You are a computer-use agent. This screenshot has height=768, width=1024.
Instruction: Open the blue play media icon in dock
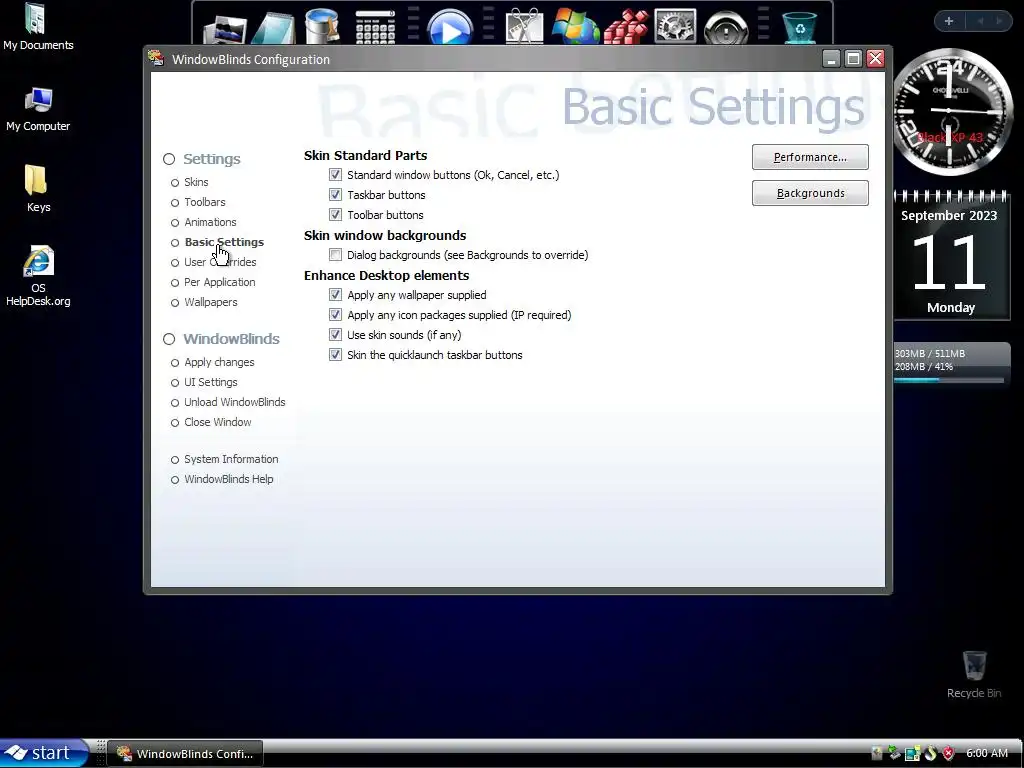450,27
